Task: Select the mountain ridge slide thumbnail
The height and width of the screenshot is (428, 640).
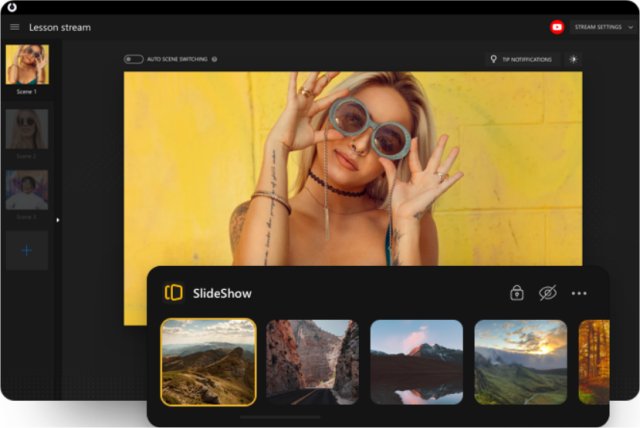Action: 209,362
